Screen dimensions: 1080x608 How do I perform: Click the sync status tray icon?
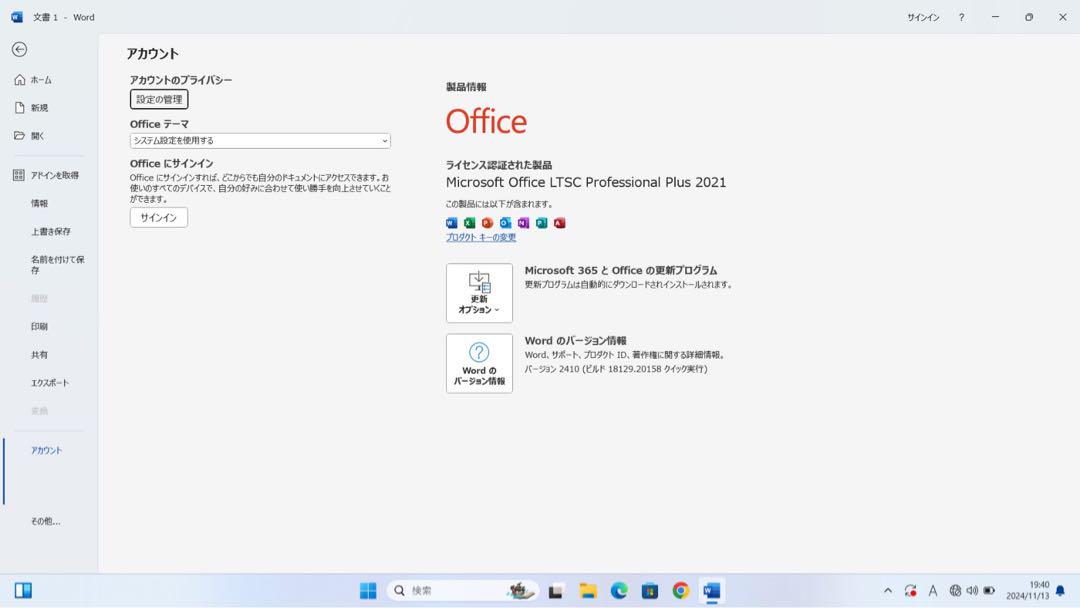[911, 591]
